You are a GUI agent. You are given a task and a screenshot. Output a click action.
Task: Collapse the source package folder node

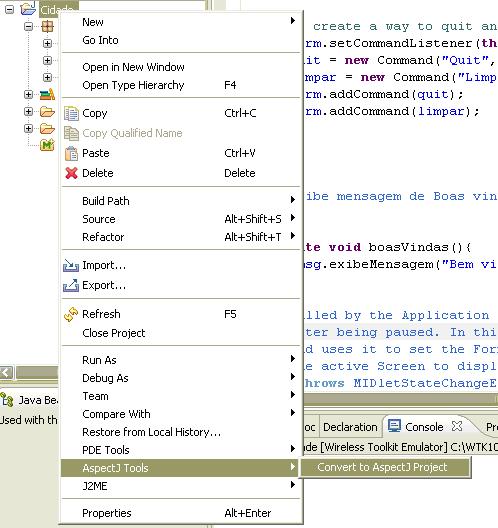29,26
